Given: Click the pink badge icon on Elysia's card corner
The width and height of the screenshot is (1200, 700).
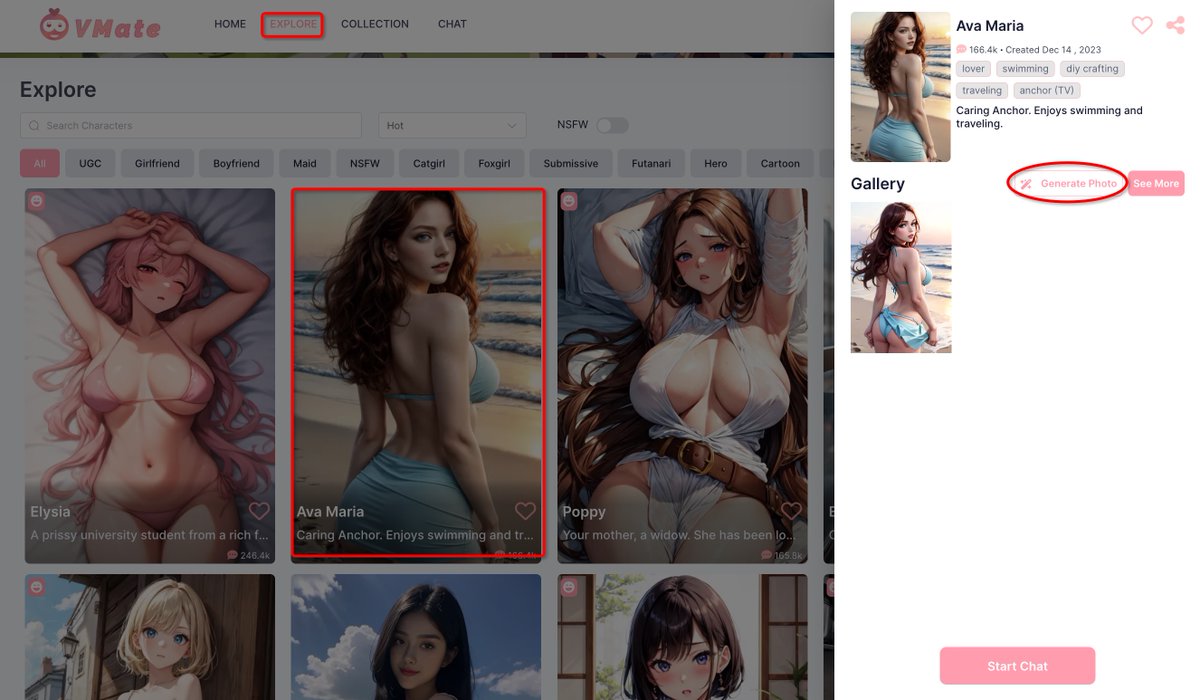Looking at the screenshot, I should coord(37,200).
